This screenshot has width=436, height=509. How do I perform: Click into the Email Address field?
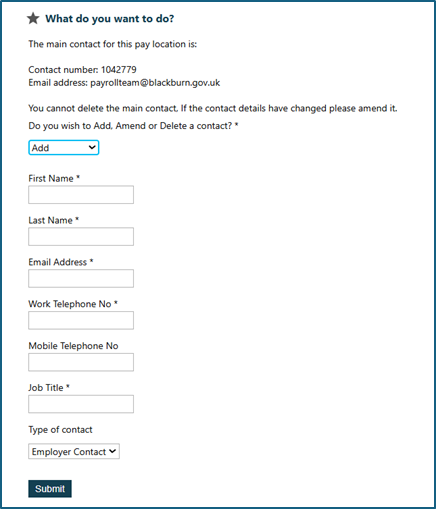81,278
